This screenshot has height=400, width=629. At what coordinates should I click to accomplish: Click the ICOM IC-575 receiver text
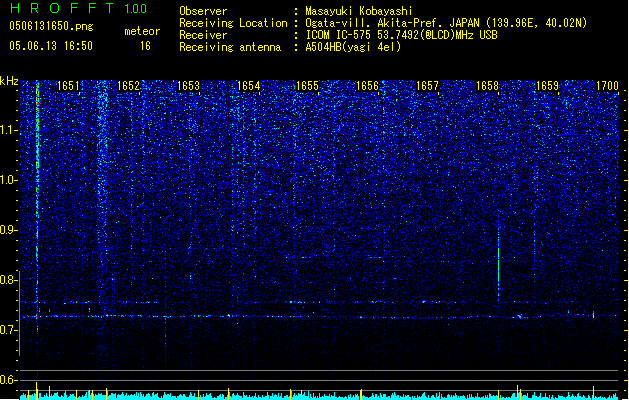pyautogui.click(x=401, y=35)
